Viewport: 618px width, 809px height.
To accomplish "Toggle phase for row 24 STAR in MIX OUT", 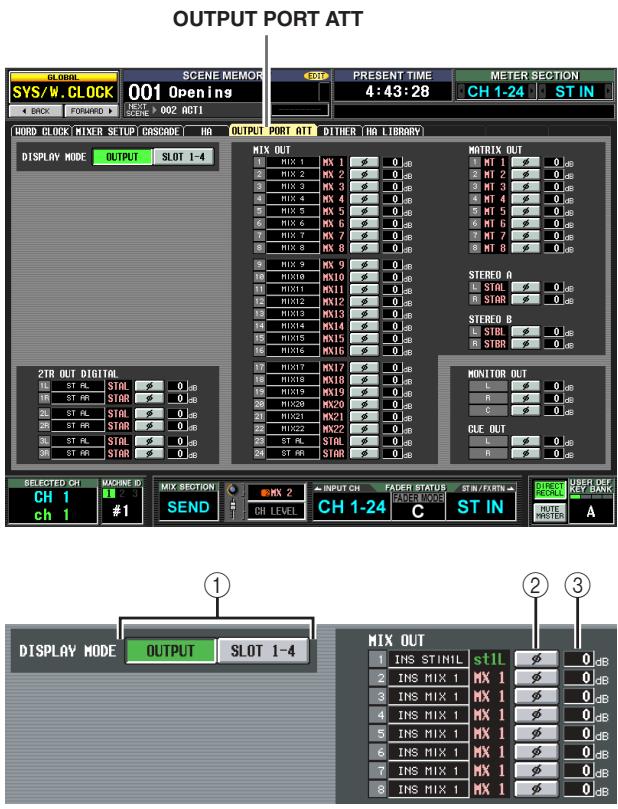I will click(364, 454).
